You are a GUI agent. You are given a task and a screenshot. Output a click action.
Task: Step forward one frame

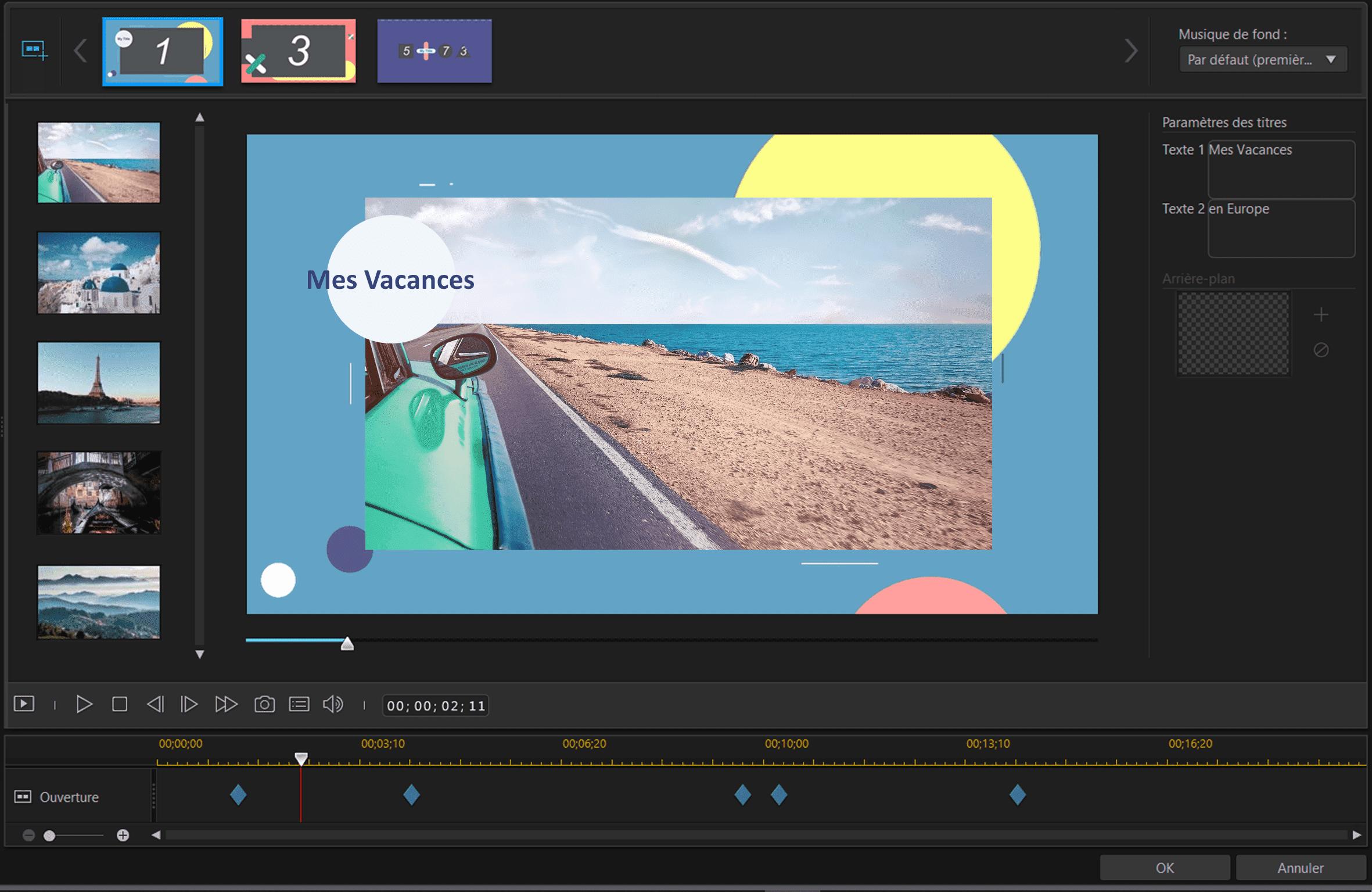189,703
